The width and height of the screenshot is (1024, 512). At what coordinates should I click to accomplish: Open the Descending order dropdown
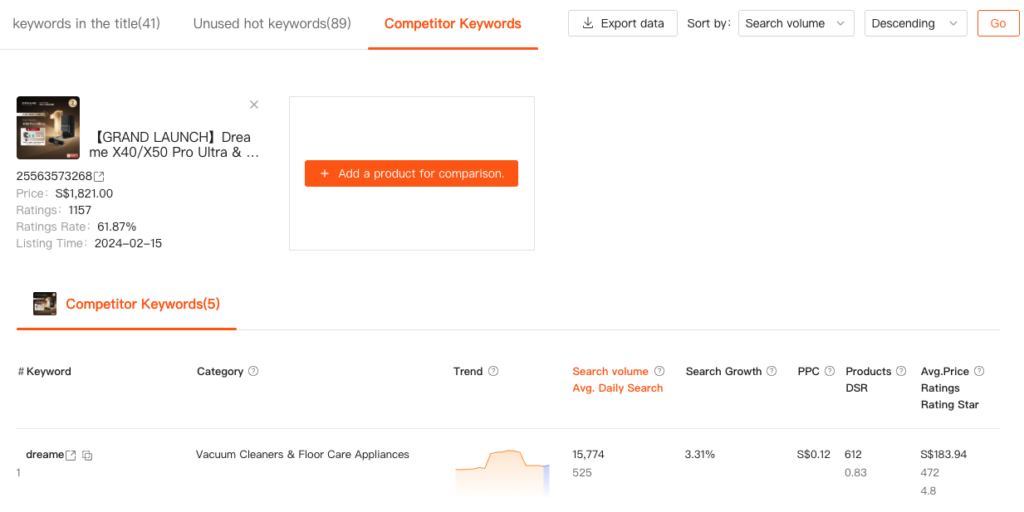coord(914,24)
